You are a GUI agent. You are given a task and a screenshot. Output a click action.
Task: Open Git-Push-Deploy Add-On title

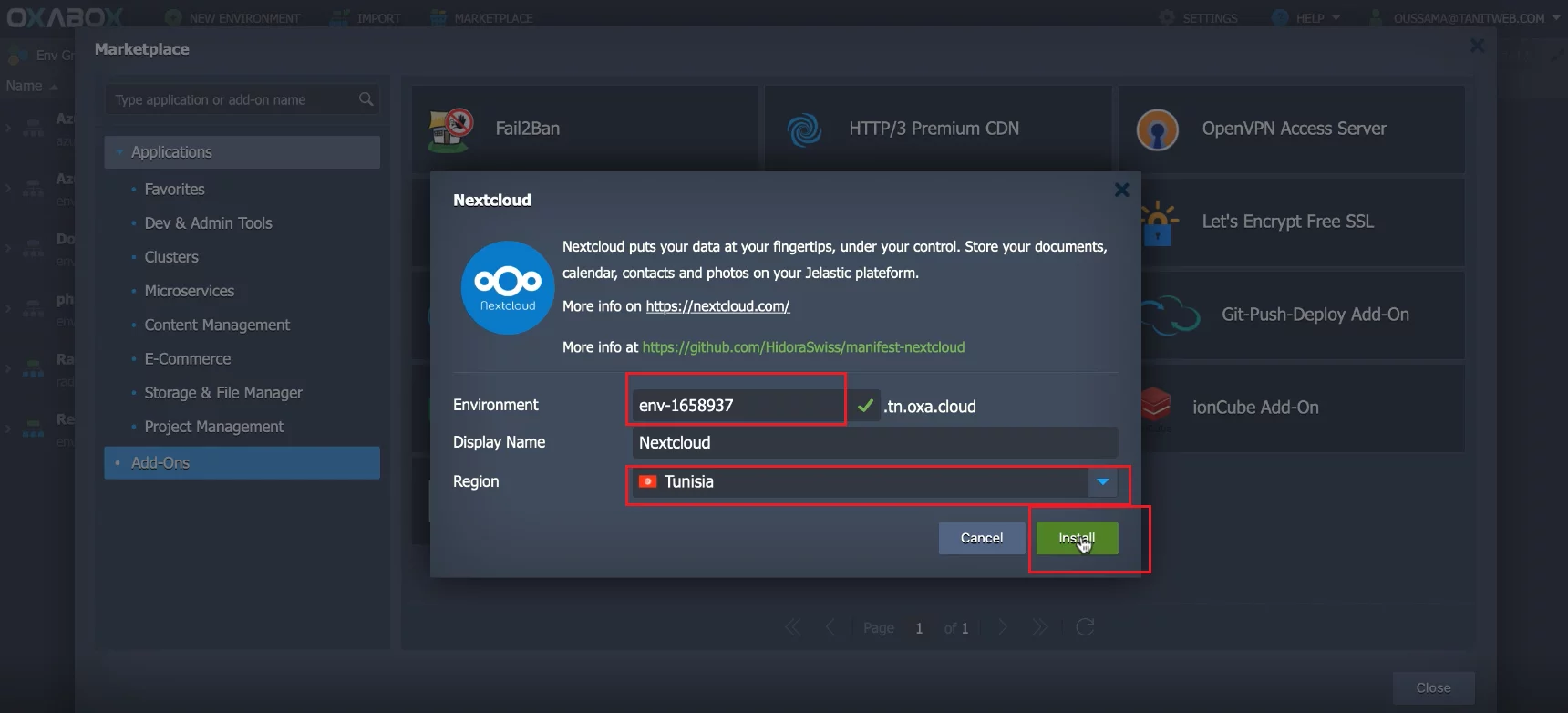[1315, 315]
